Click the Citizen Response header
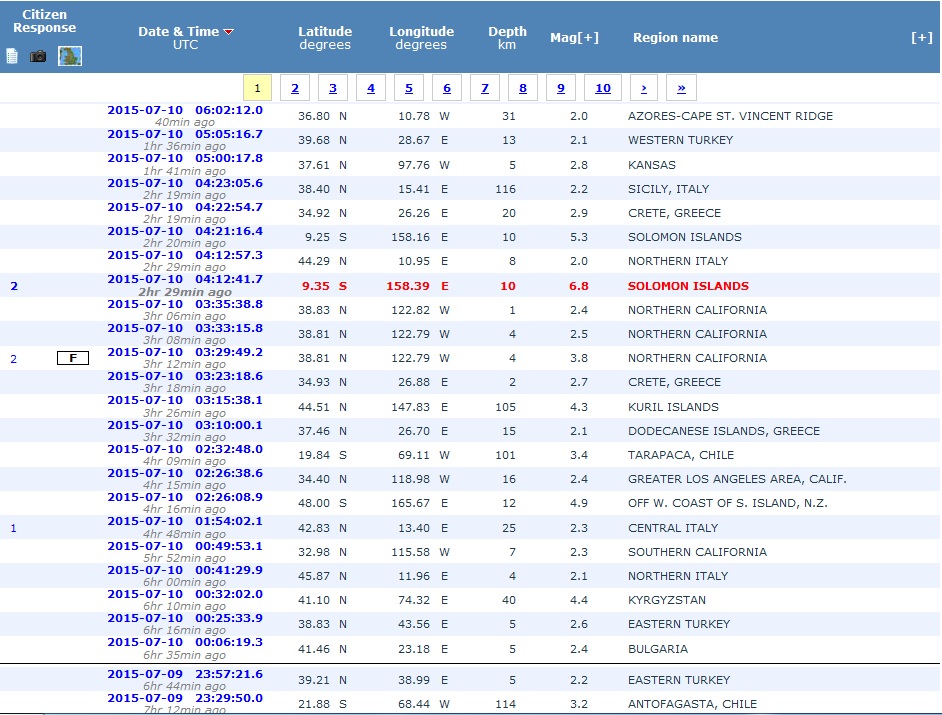The image size is (942, 715). pos(44,21)
